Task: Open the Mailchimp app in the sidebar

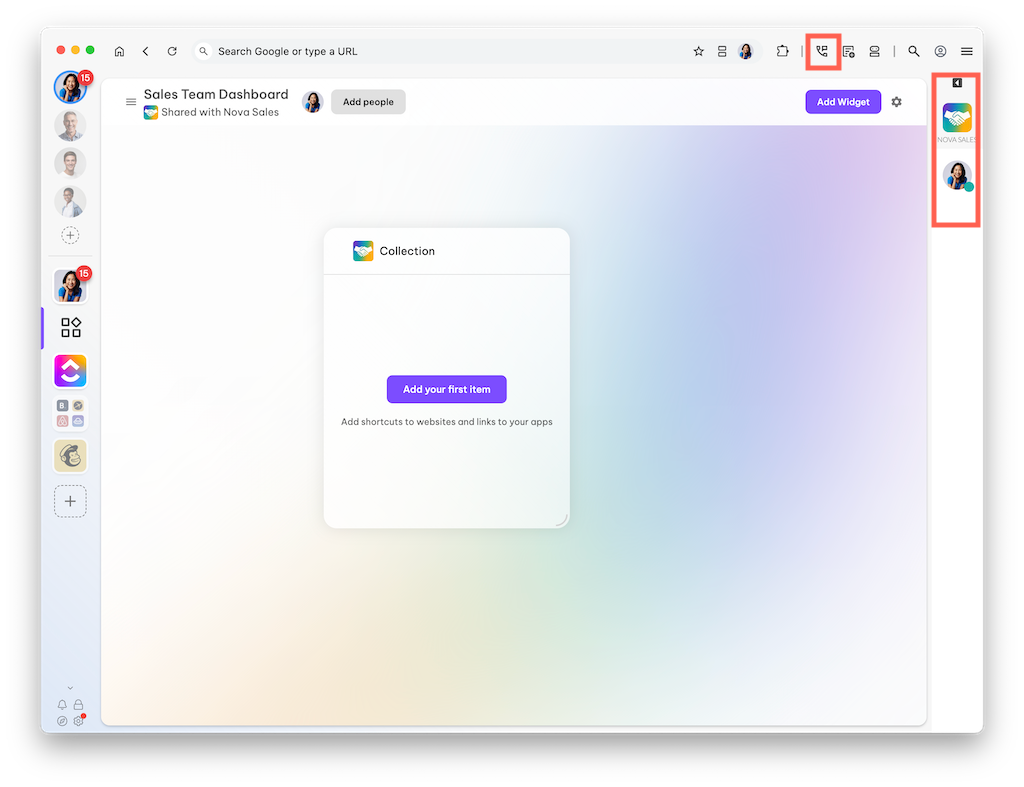Action: 71,456
